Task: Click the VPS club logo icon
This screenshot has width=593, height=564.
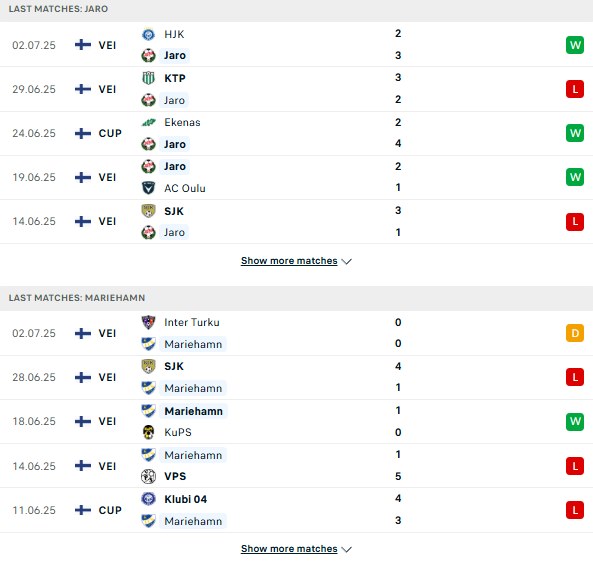Action: [x=148, y=476]
